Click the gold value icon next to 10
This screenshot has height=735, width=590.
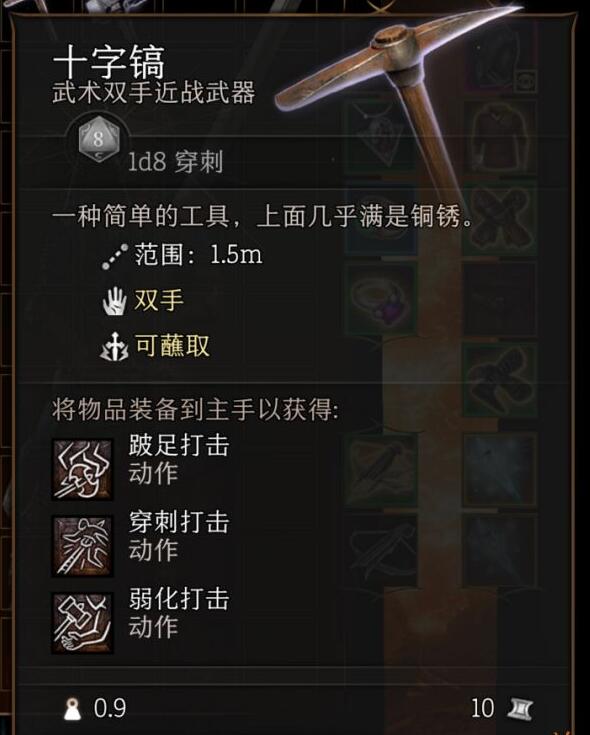click(520, 708)
